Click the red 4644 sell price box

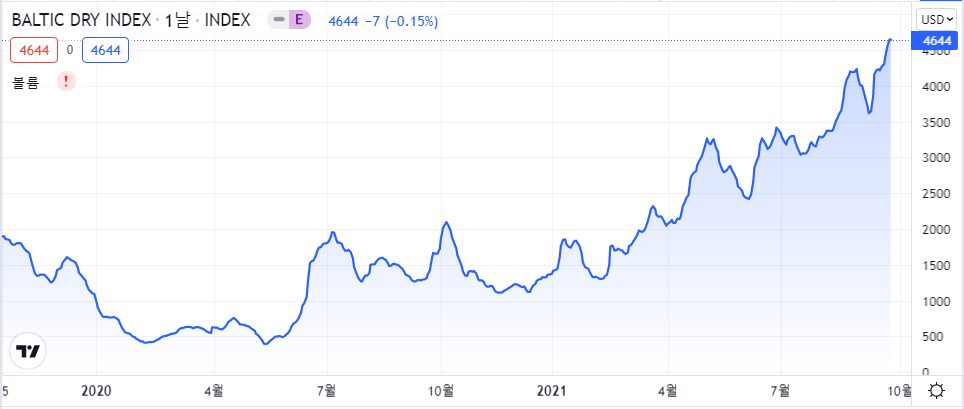point(34,50)
